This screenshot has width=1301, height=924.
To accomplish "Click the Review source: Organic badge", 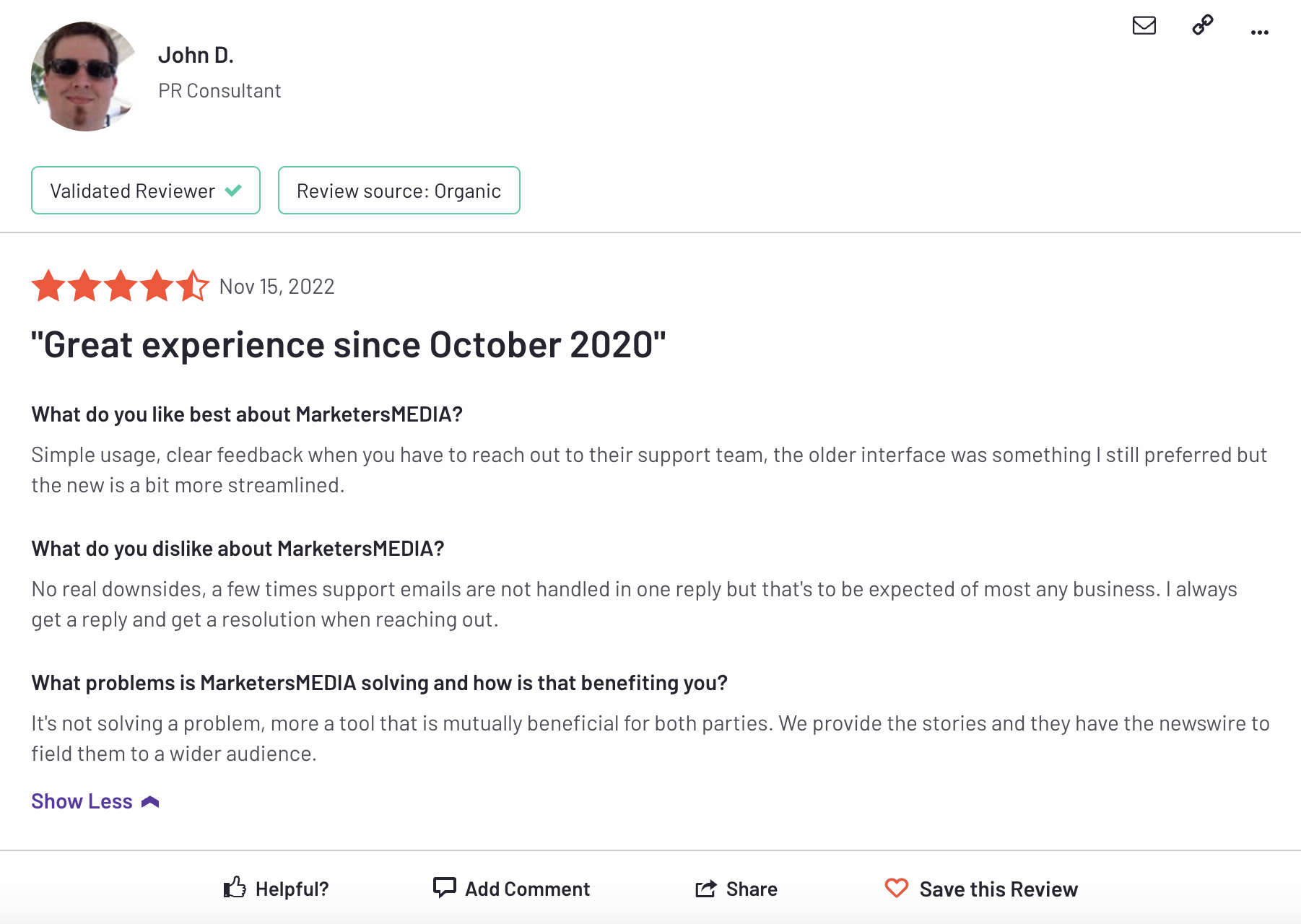I will 399,191.
